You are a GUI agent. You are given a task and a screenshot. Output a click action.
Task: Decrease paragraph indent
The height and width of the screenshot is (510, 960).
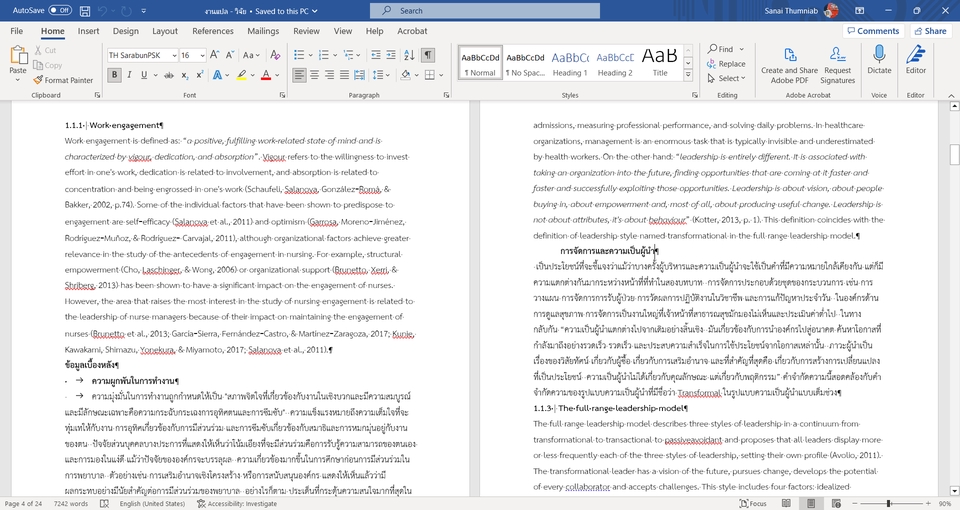click(x=376, y=55)
